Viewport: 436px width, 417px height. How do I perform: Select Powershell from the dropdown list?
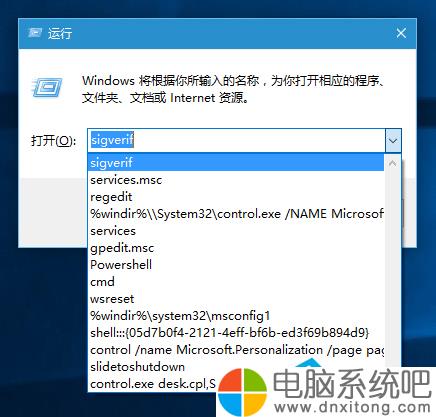click(236, 265)
